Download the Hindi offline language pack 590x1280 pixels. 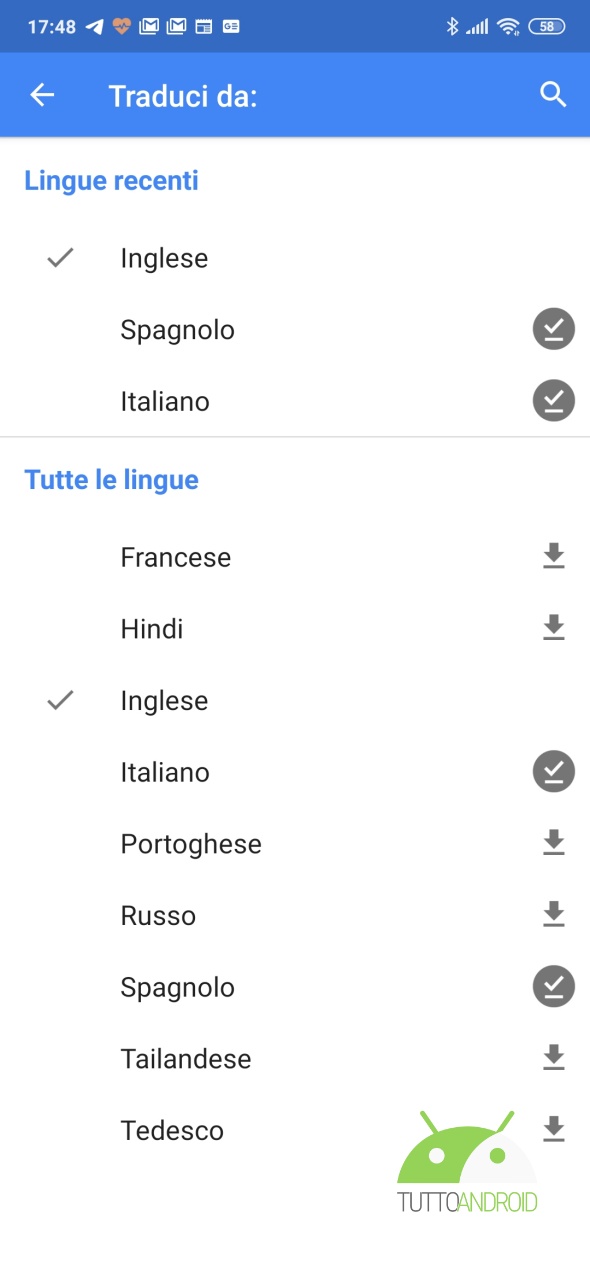554,628
